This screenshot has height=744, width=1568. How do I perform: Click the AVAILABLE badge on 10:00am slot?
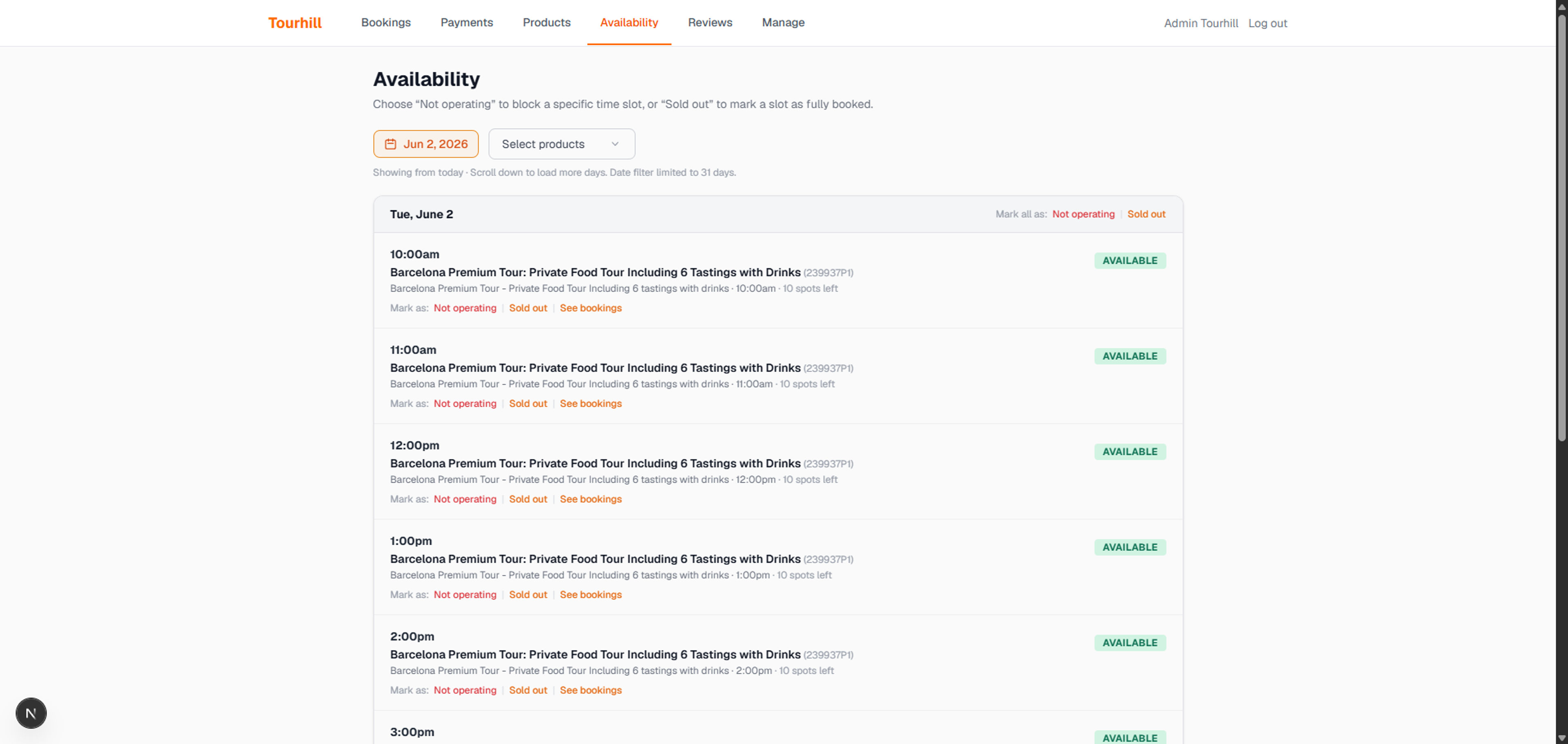tap(1130, 261)
